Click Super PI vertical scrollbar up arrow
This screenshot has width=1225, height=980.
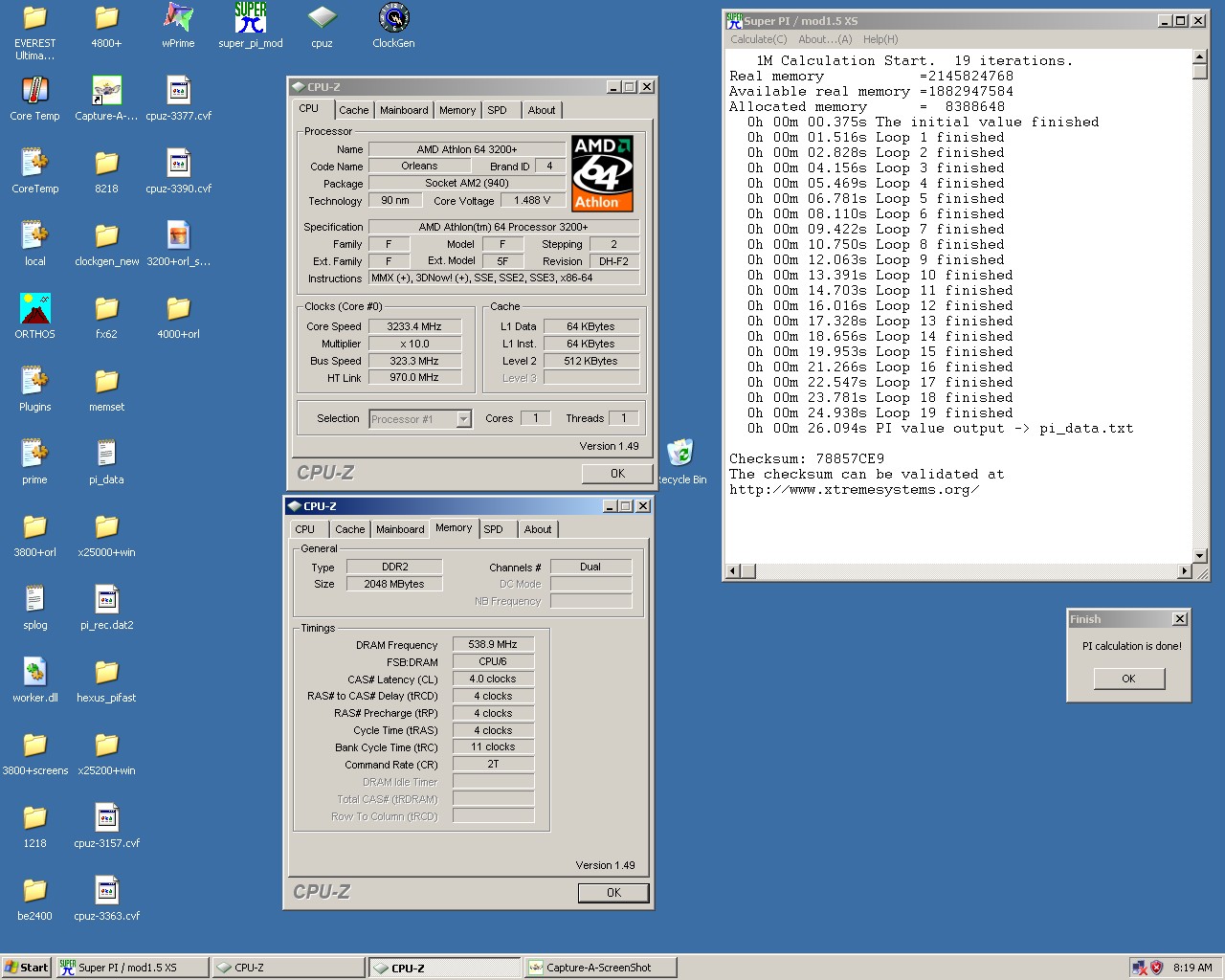(1200, 57)
